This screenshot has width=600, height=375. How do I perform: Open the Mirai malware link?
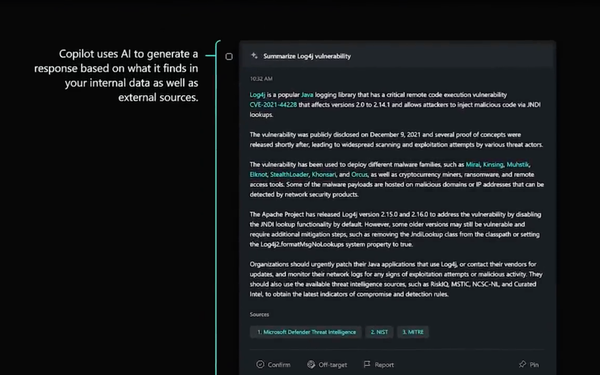[x=473, y=165]
